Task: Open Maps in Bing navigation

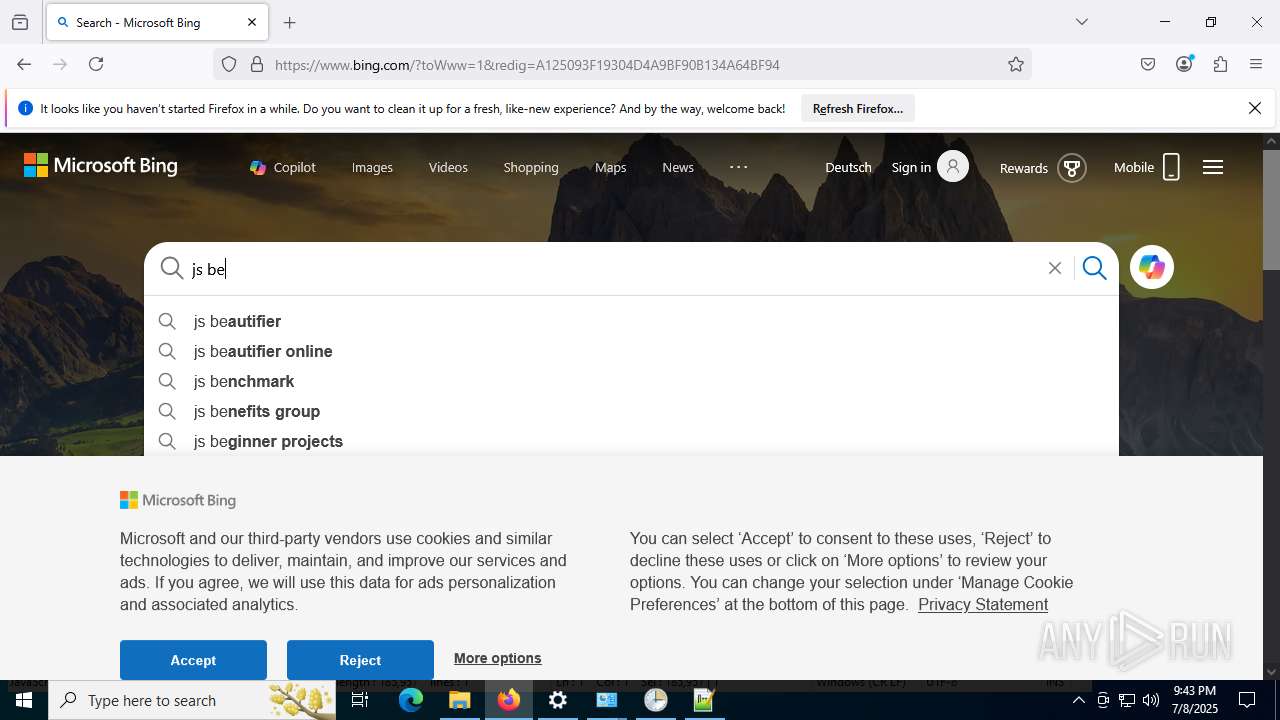Action: [x=610, y=167]
